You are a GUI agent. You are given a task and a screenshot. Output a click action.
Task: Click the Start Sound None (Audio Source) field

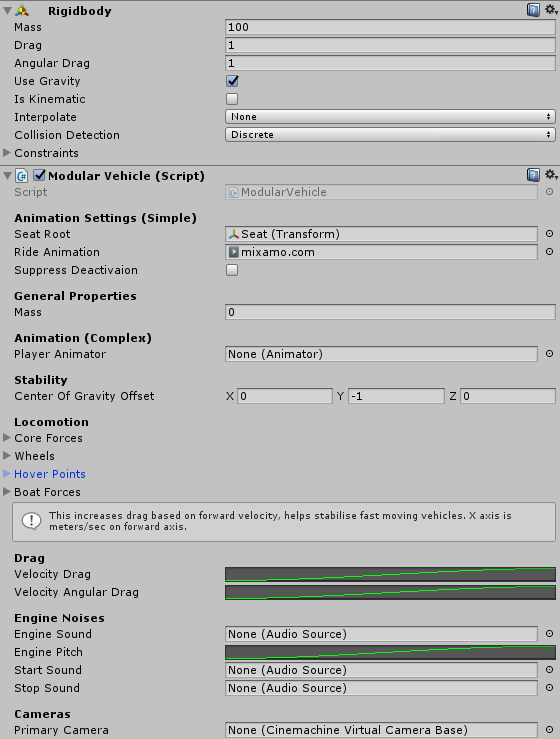pos(381,670)
